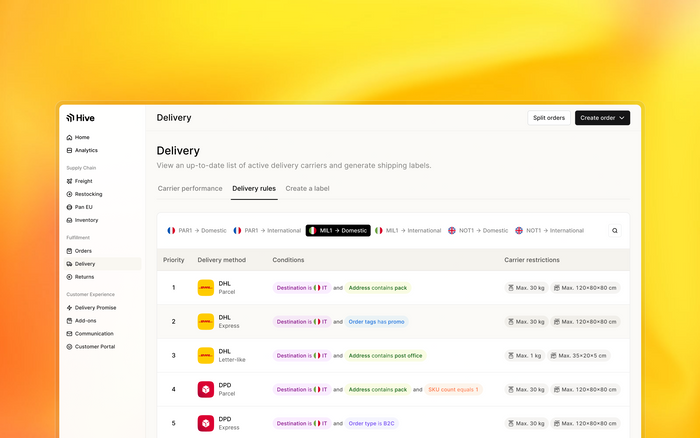Switch to Create a label tab
Viewport: 700px width, 438px height.
(x=307, y=188)
